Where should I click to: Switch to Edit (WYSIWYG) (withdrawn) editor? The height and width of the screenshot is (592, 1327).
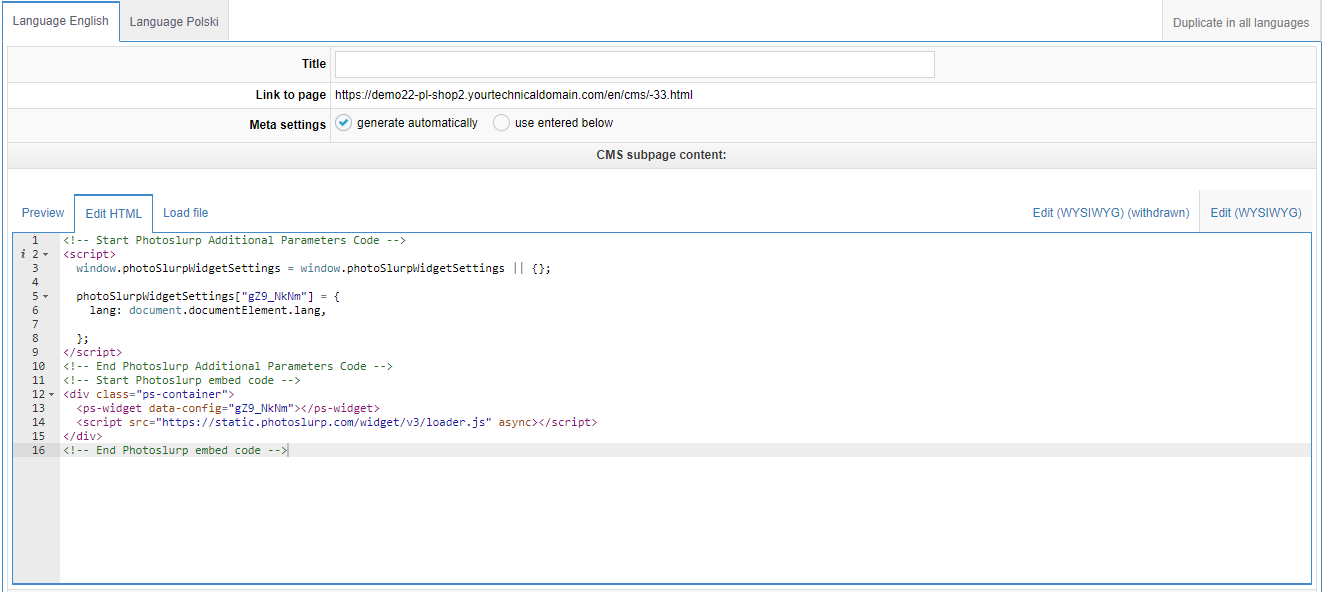1111,213
